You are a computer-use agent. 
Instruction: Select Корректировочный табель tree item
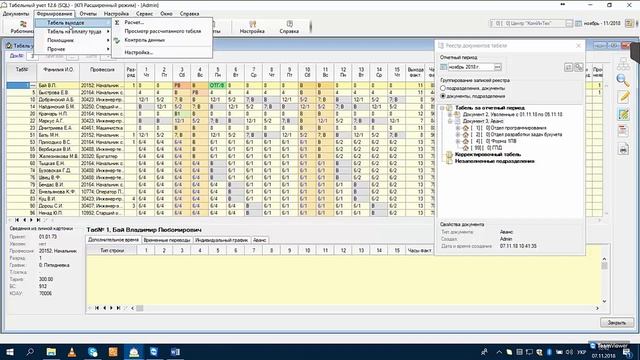point(488,155)
